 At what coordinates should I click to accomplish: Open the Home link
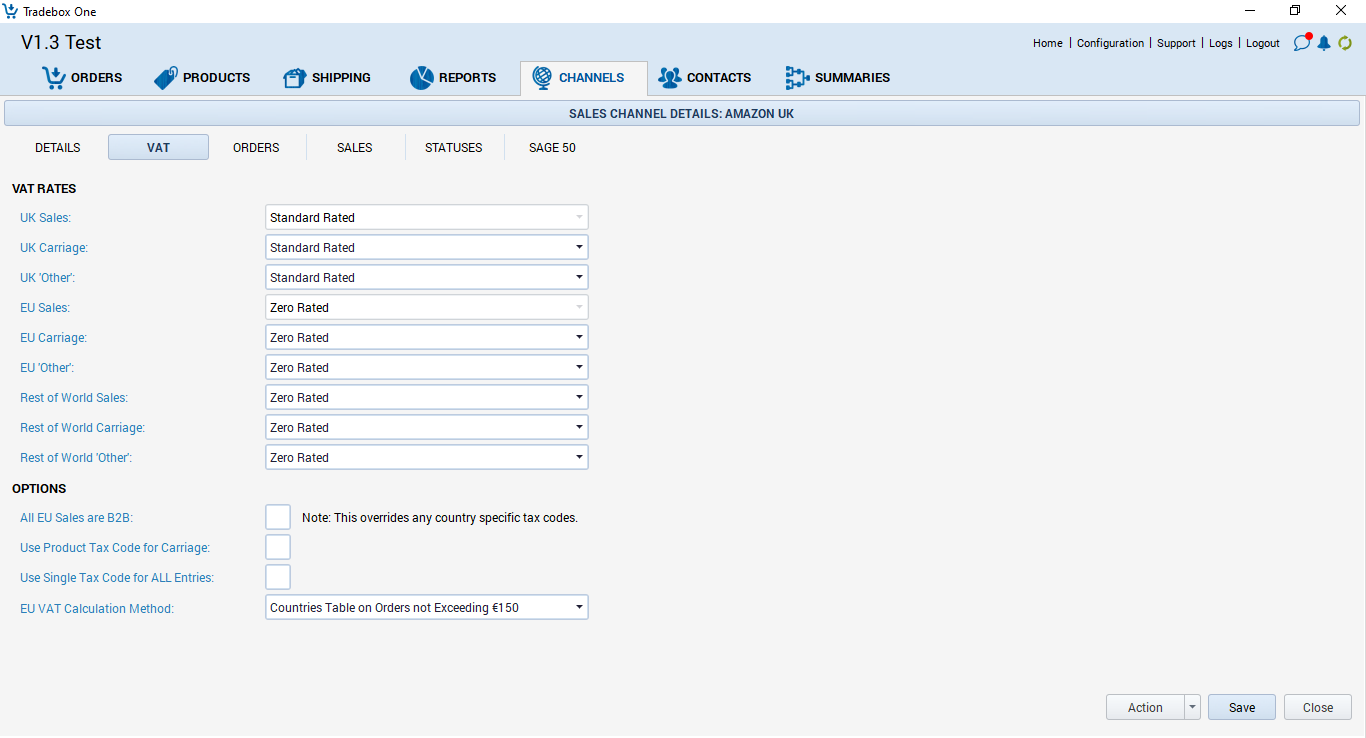point(1048,43)
